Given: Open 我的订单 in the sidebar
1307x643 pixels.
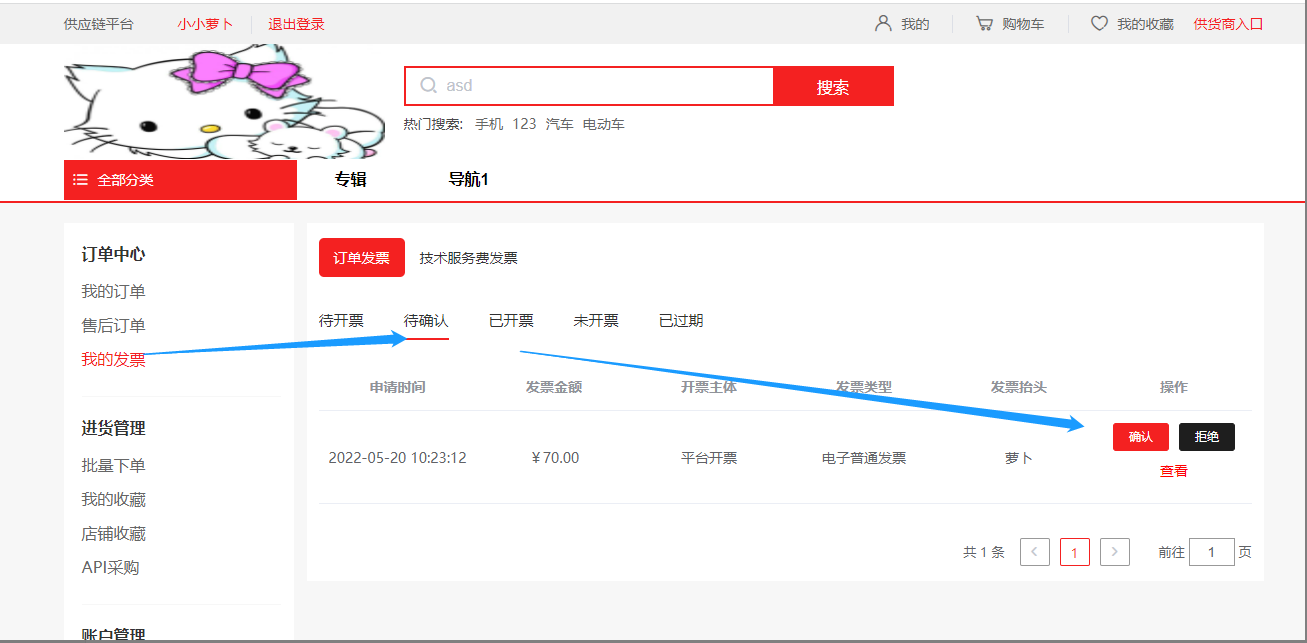Looking at the screenshot, I should pyautogui.click(x=113, y=292).
